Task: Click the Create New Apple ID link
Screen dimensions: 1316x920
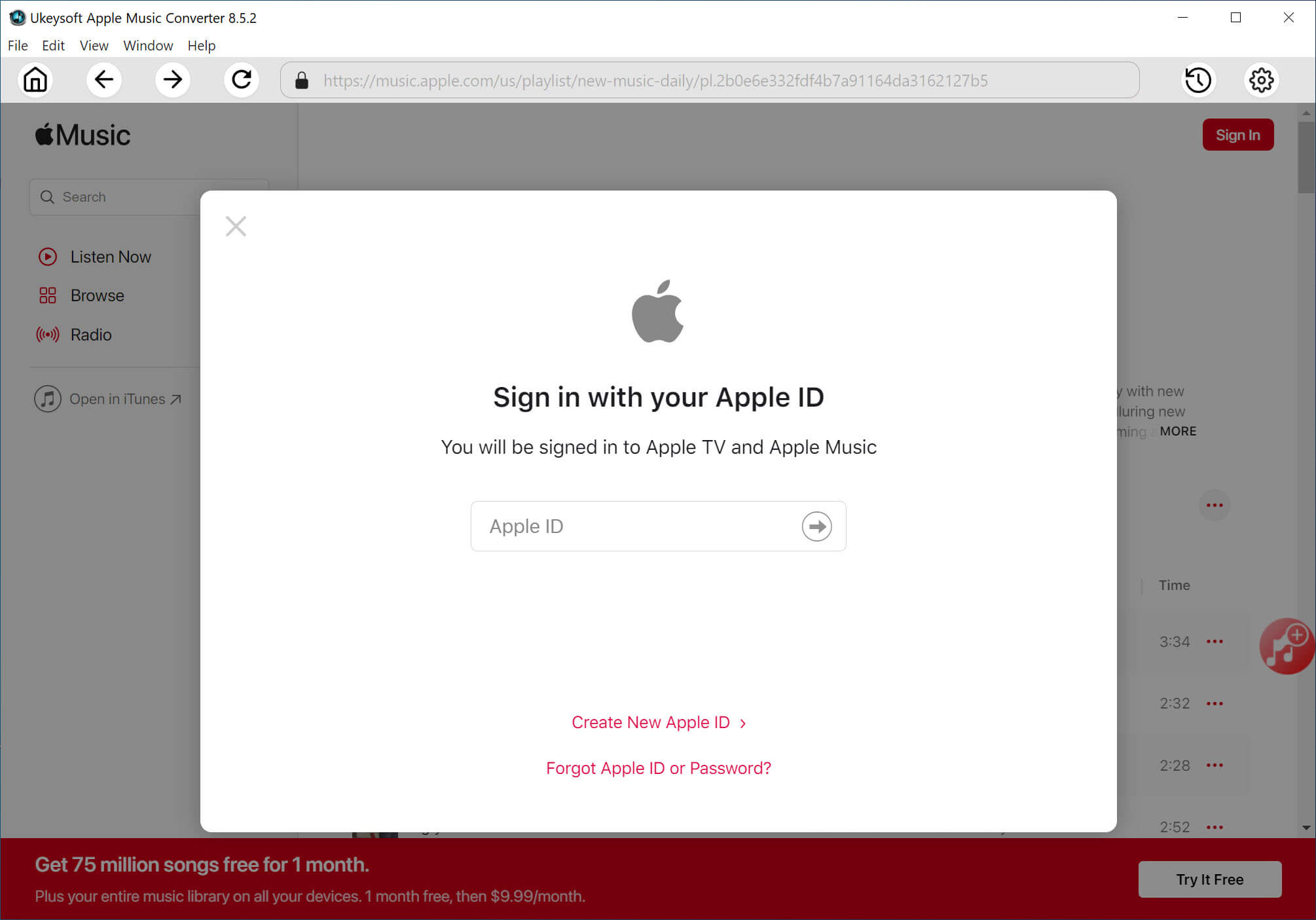Action: (658, 722)
